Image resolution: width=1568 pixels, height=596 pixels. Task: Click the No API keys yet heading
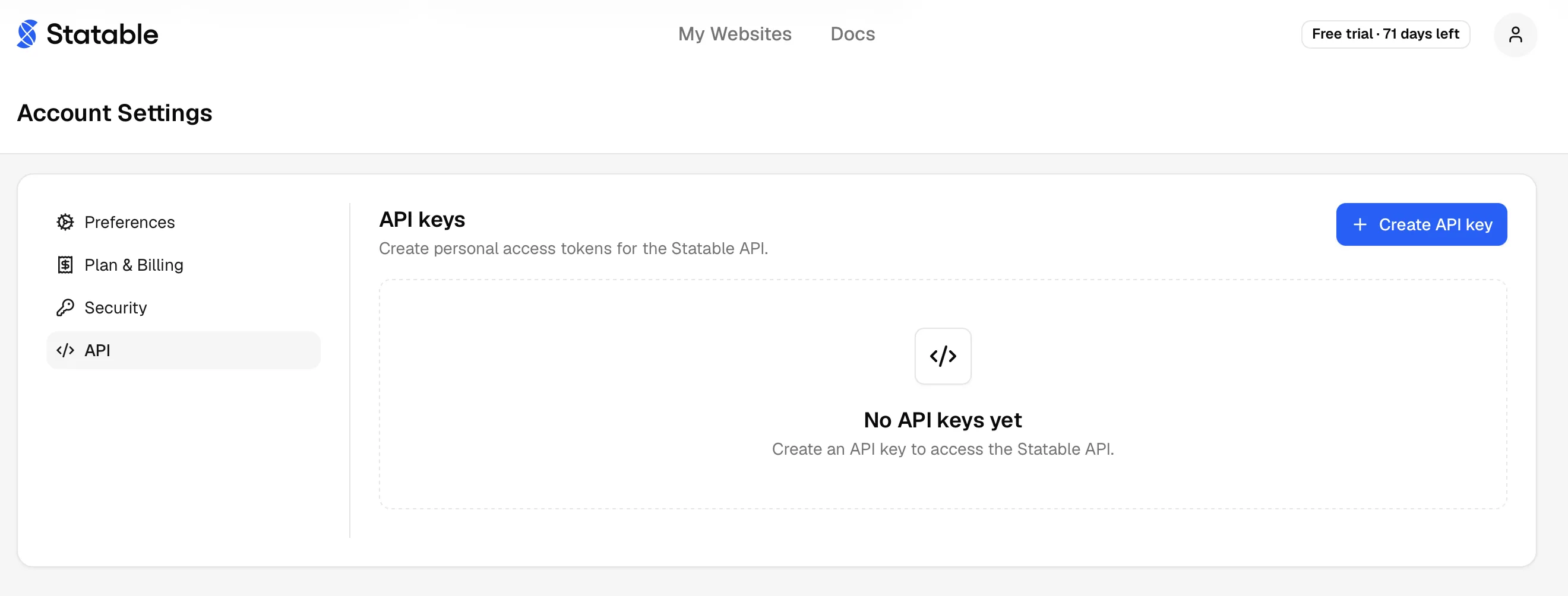[x=942, y=420]
